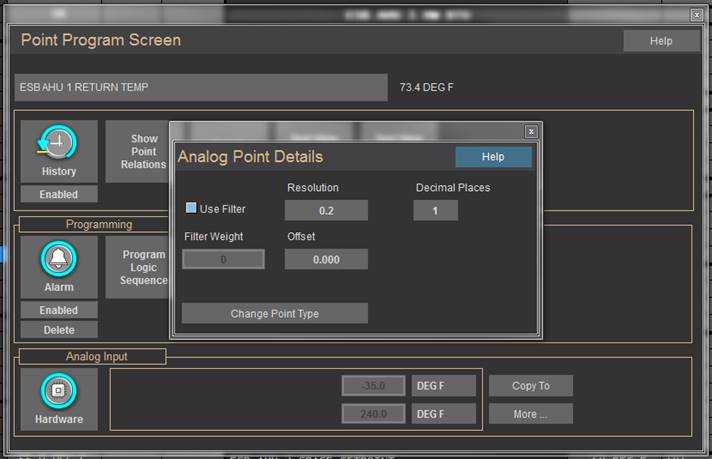Open Help on Point Program Screen
Viewport: 712px width, 459px height.
tap(661, 41)
